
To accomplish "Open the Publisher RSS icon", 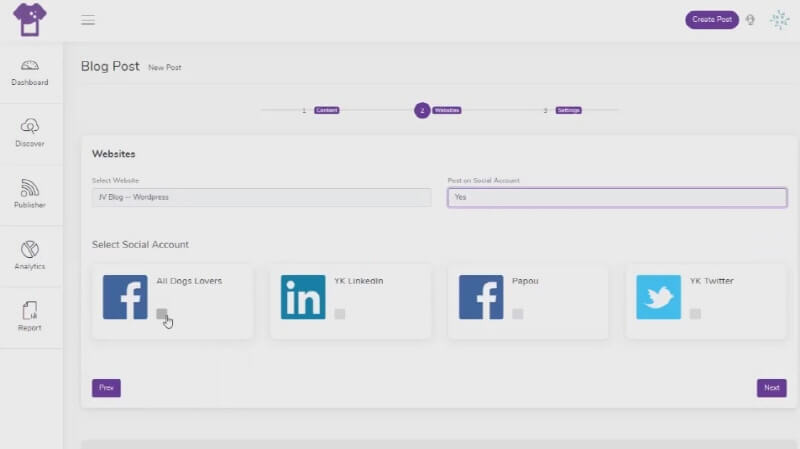I will [x=30, y=188].
